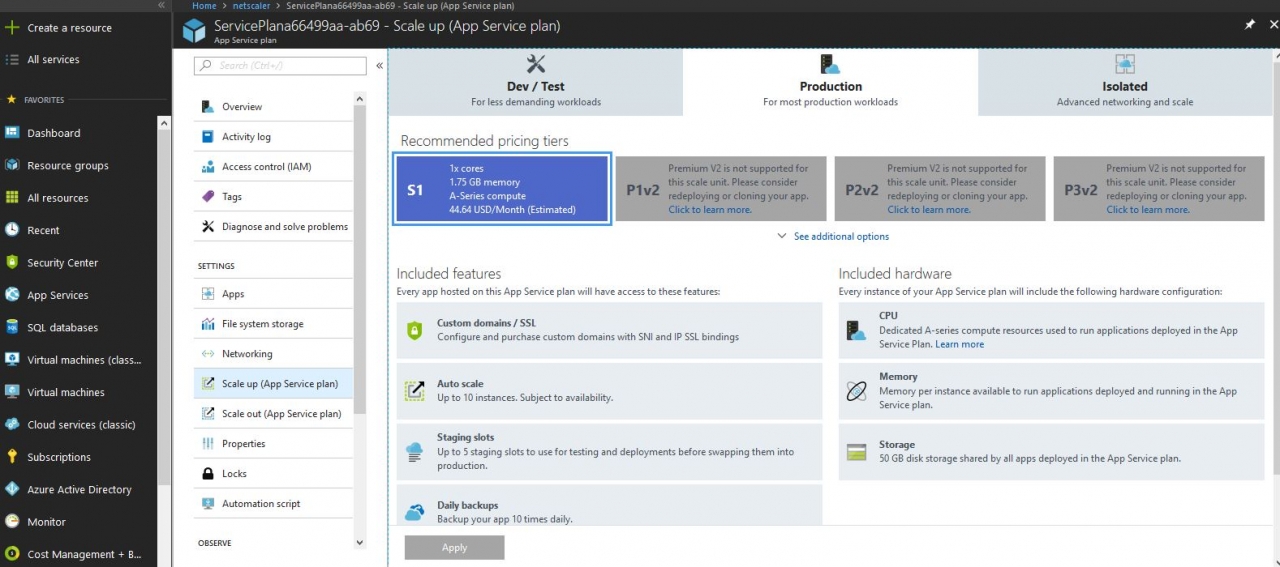This screenshot has width=1280, height=567.
Task: Select the S1 pricing tier card
Action: (501, 189)
